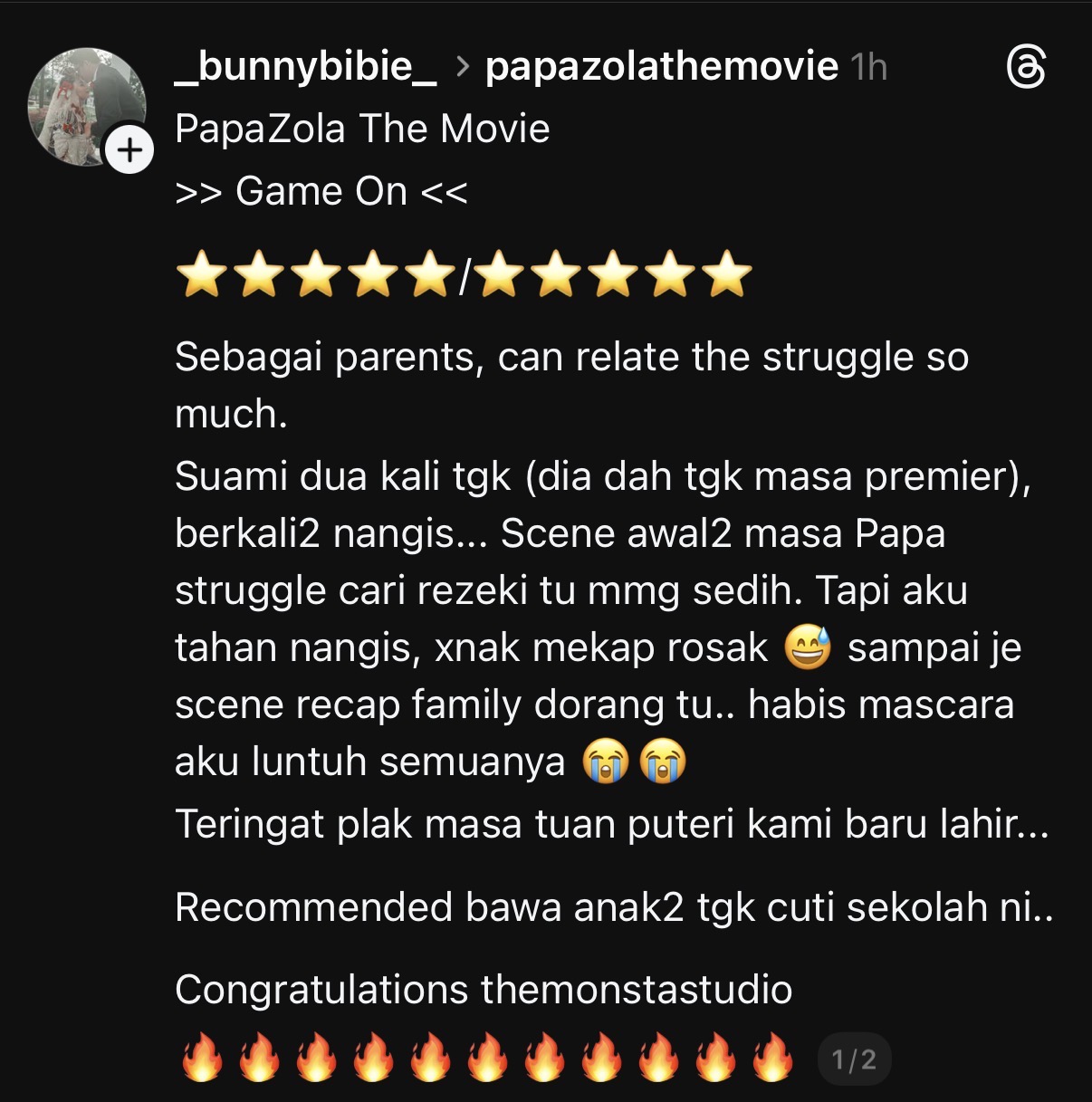This screenshot has height=1102, width=1092.
Task: Click 'Congratulations themonstastudio' text
Action: (x=484, y=990)
